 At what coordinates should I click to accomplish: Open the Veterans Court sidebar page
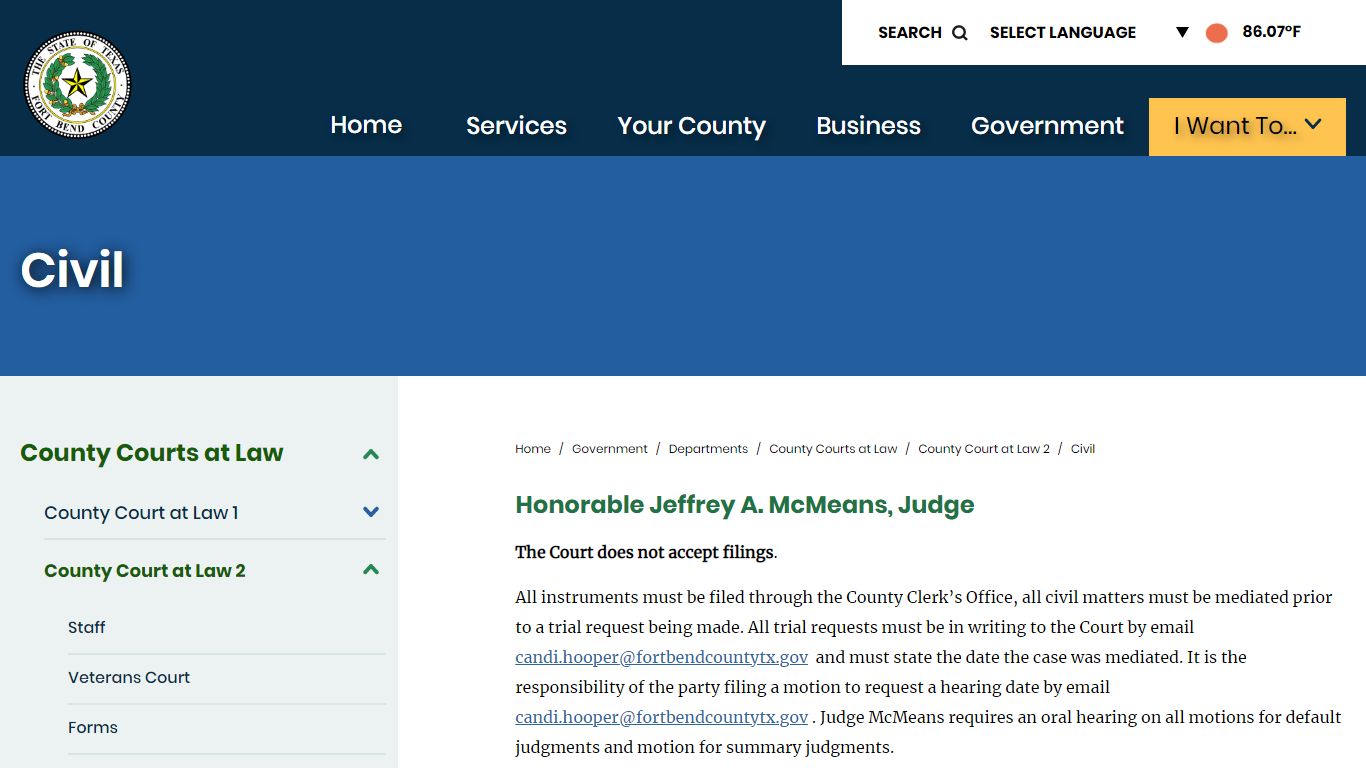click(x=129, y=678)
